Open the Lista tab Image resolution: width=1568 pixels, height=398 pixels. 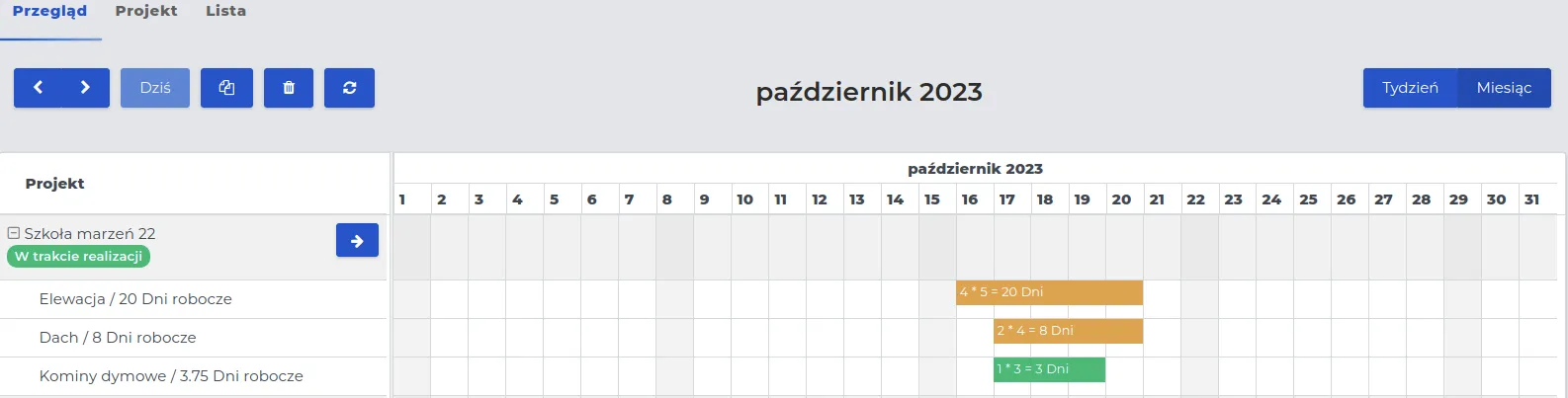click(225, 11)
